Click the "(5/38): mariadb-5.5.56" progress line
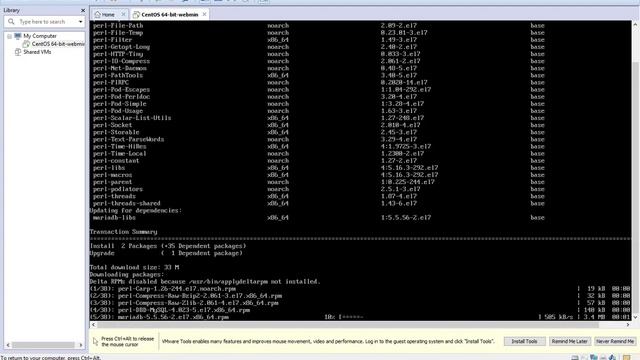 click(x=360, y=317)
